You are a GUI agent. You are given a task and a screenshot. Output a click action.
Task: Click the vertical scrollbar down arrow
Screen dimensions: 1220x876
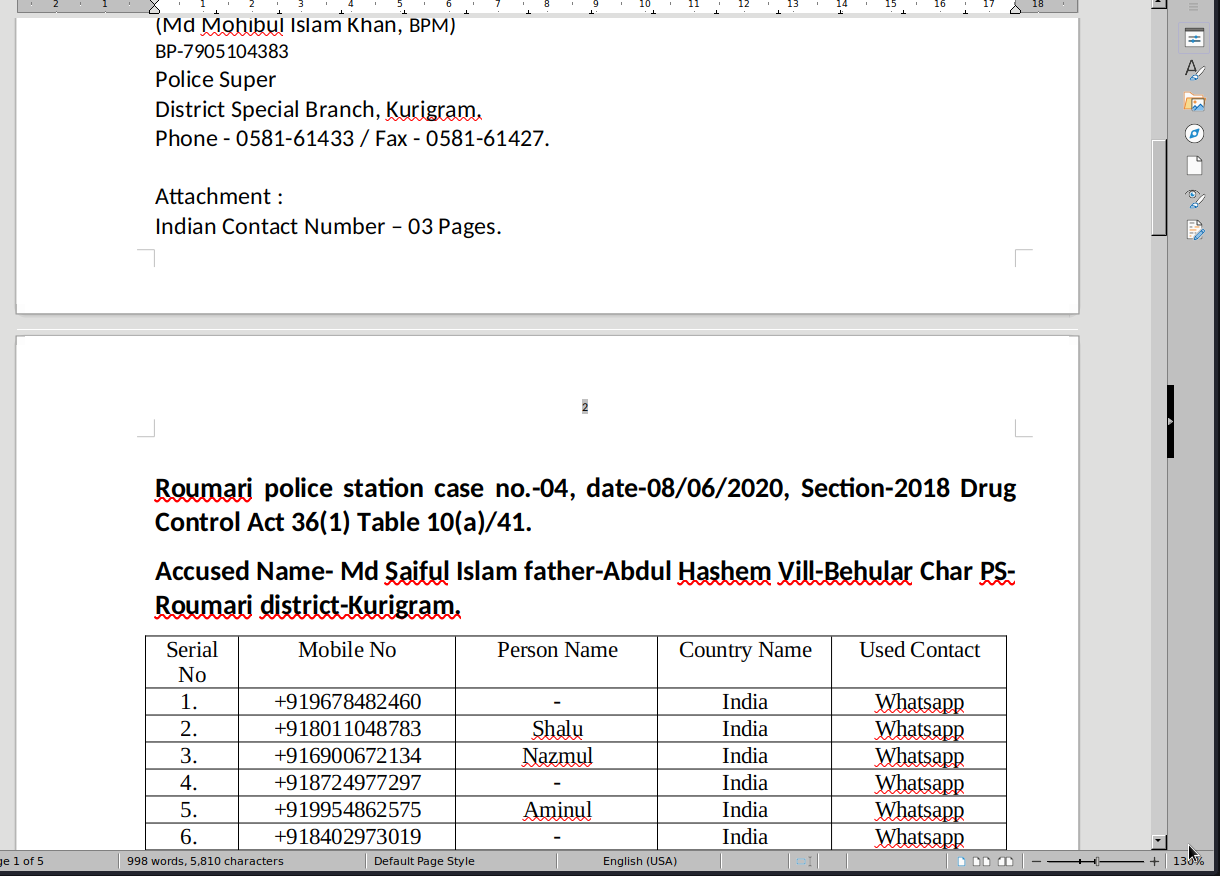(1159, 842)
